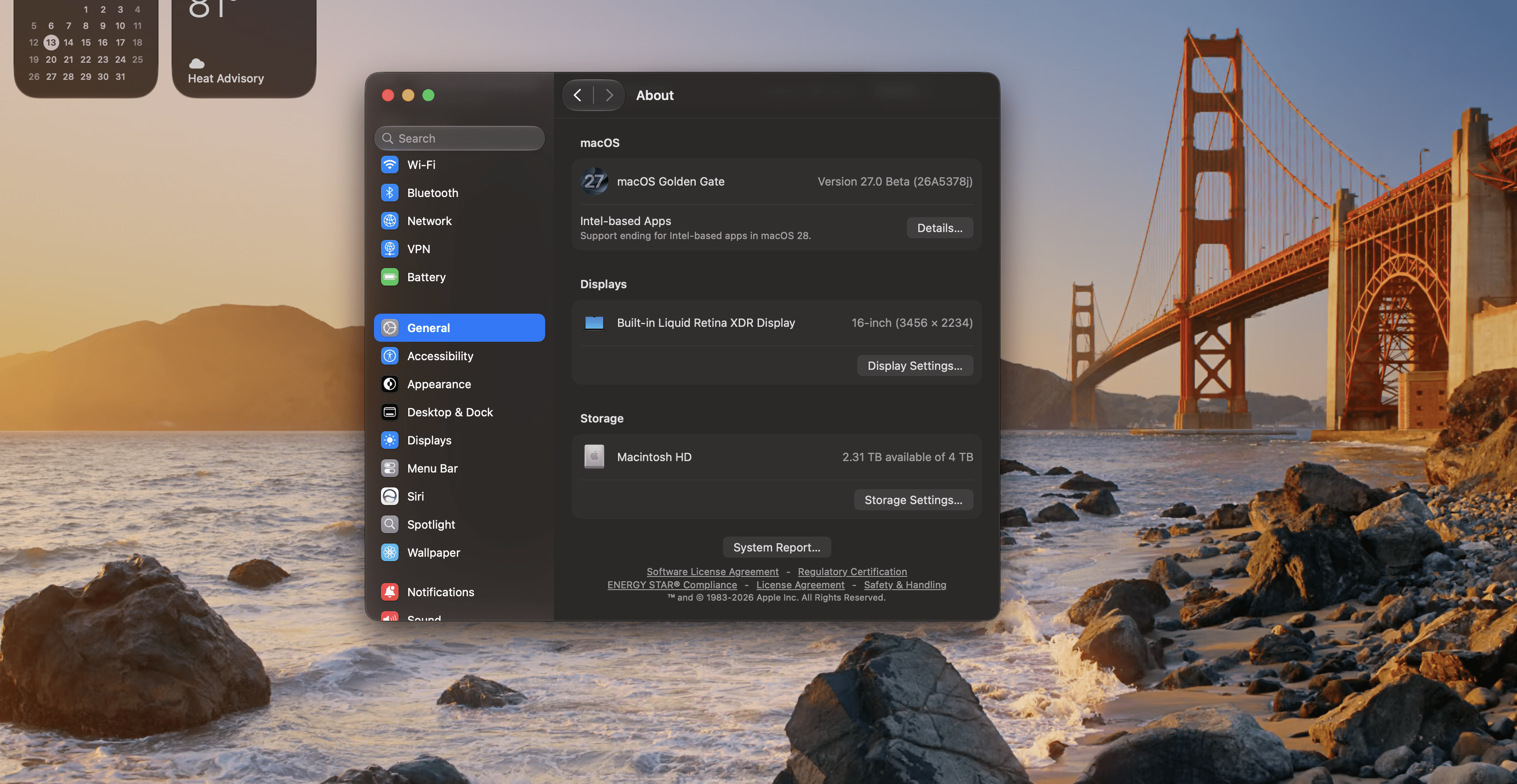Click the macOS 27 version icon
This screenshot has width=1517, height=784.
(x=594, y=181)
